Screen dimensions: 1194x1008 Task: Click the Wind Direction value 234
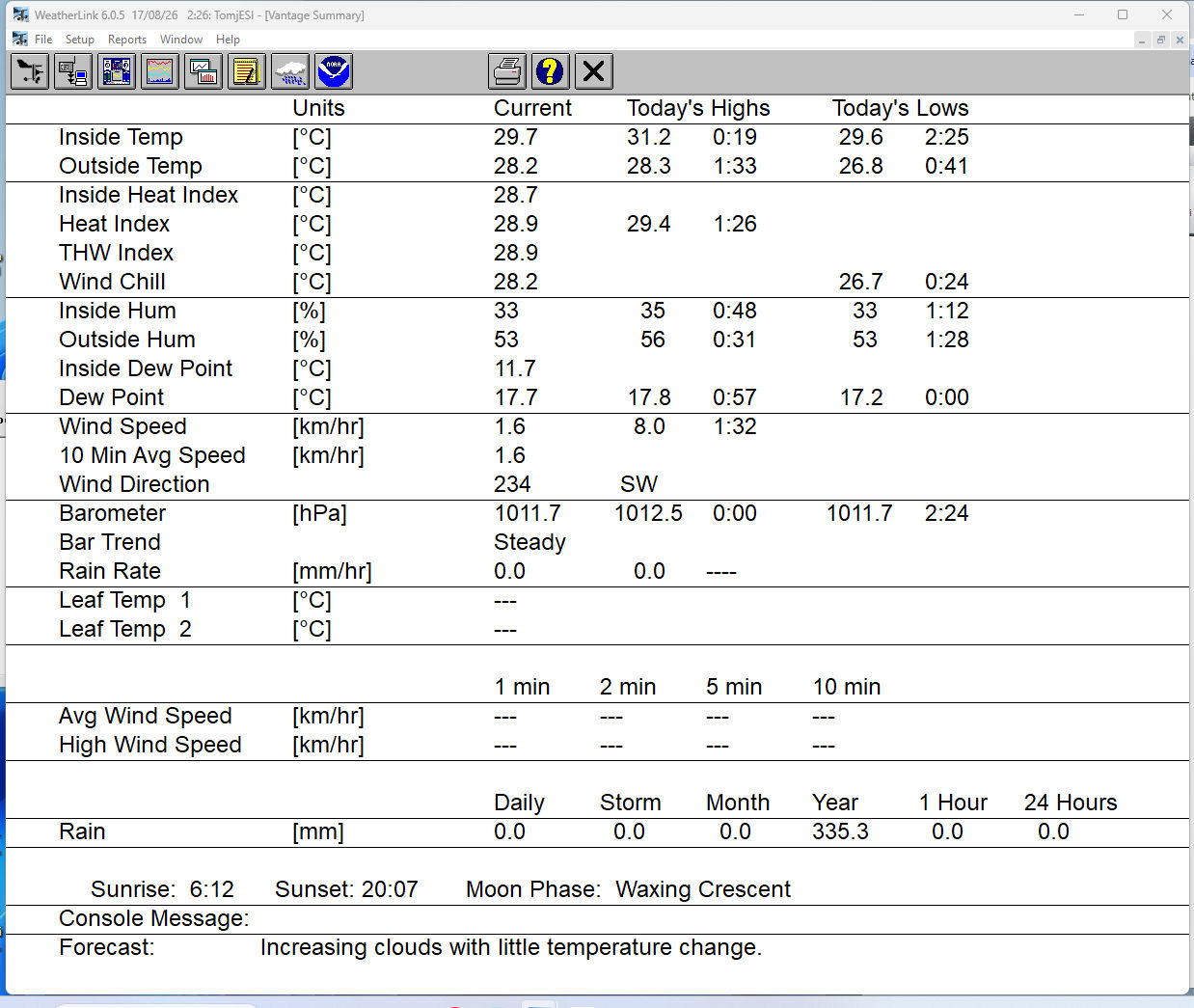coord(512,484)
